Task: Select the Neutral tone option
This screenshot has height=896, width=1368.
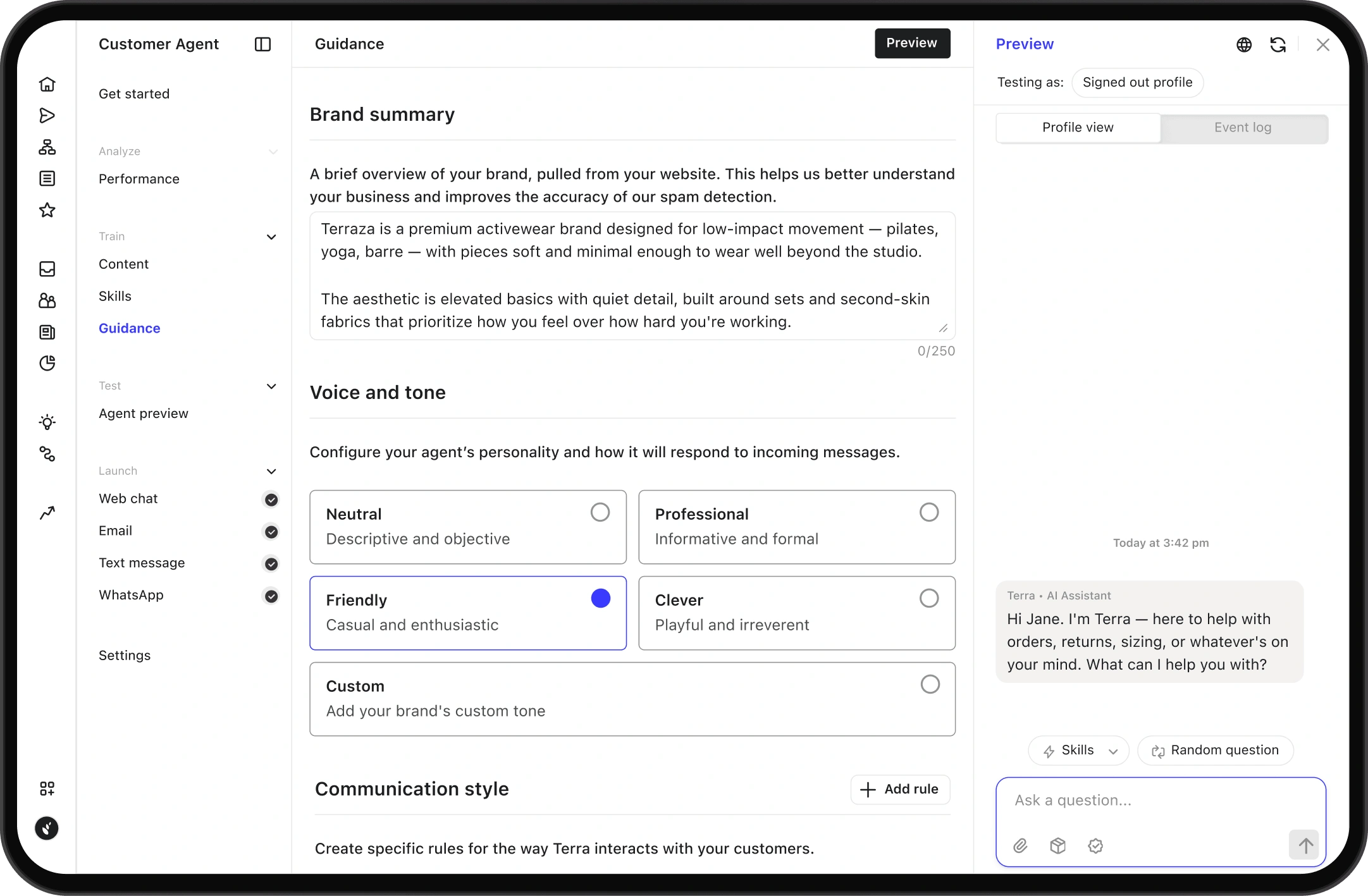Action: (468, 527)
